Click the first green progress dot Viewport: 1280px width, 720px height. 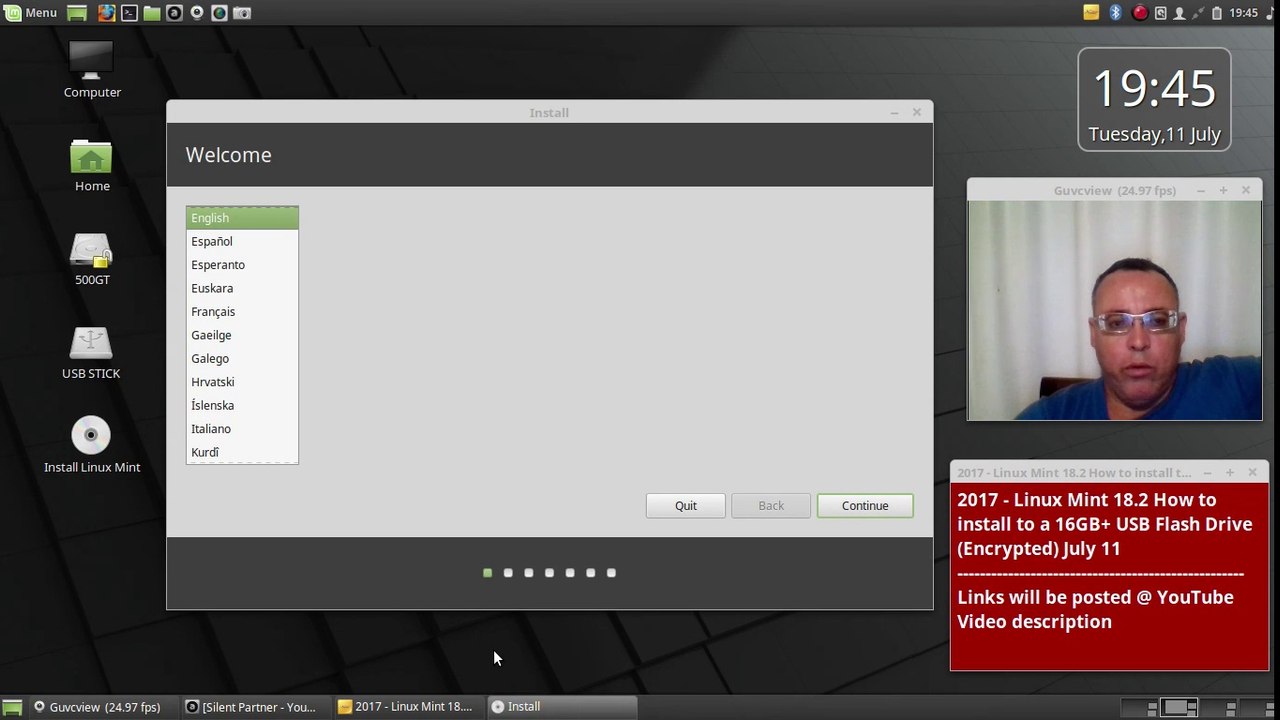[488, 573]
